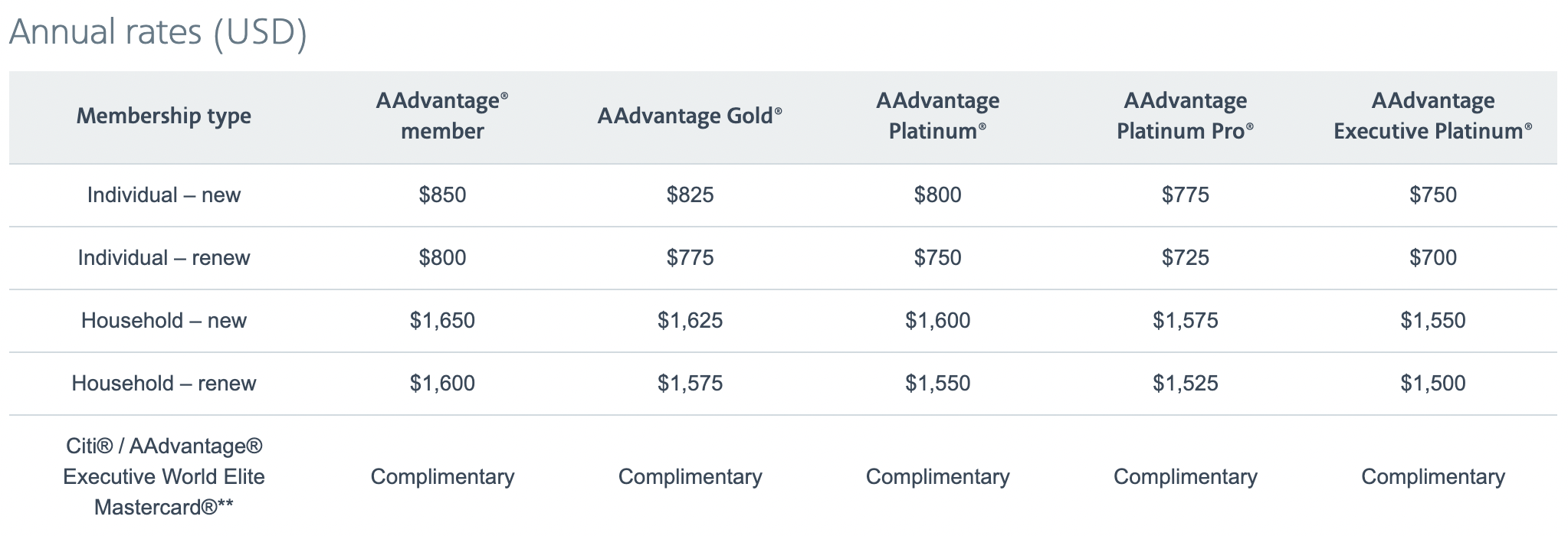This screenshot has height=536, width=1568.
Task: Select the $700 Executive Platinum renewal rate
Action: pos(1432,258)
